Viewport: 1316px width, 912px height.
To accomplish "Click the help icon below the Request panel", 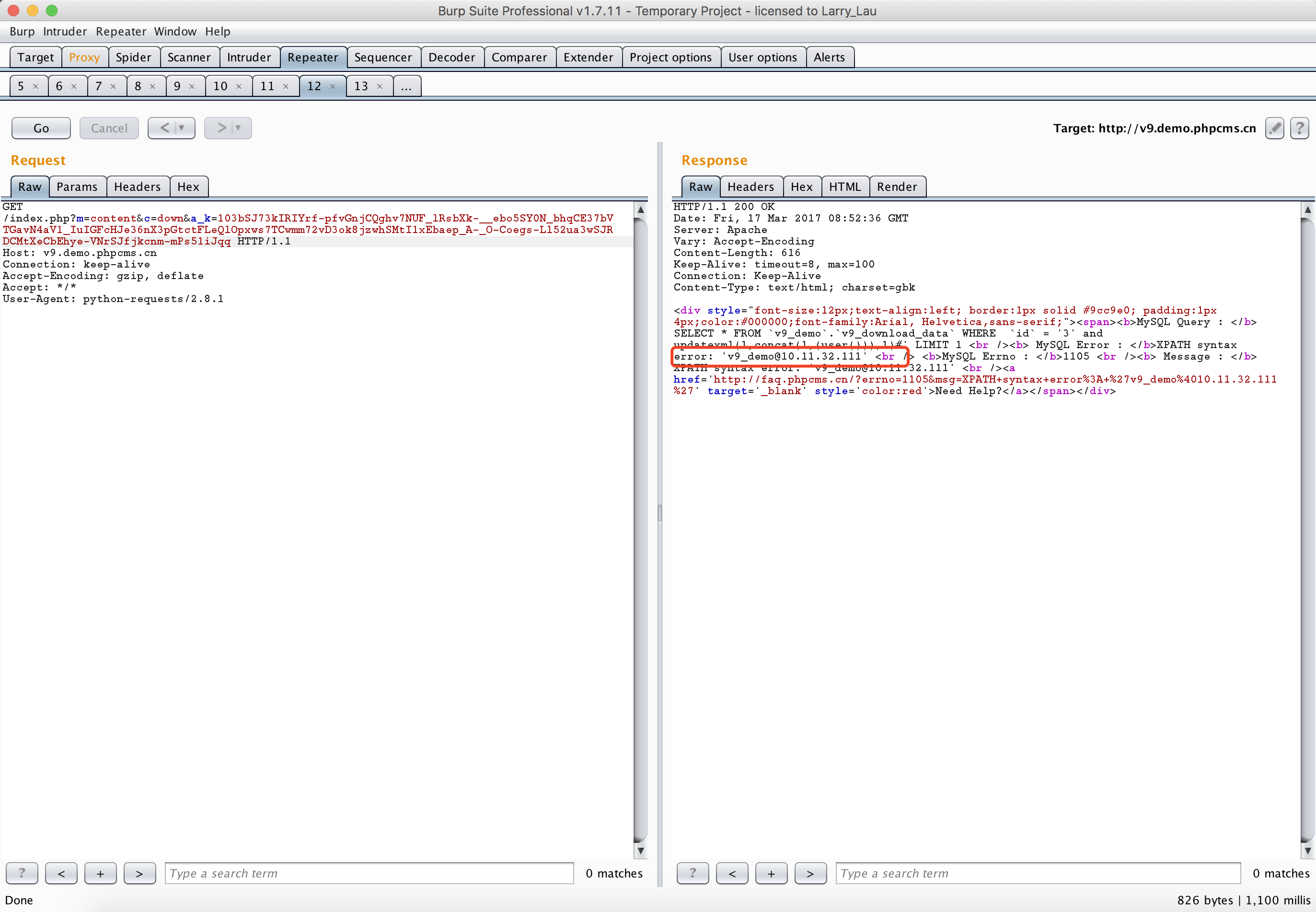I will point(22,873).
